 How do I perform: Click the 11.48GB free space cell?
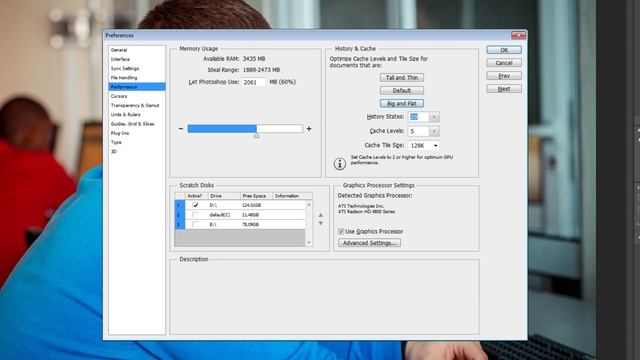point(250,215)
